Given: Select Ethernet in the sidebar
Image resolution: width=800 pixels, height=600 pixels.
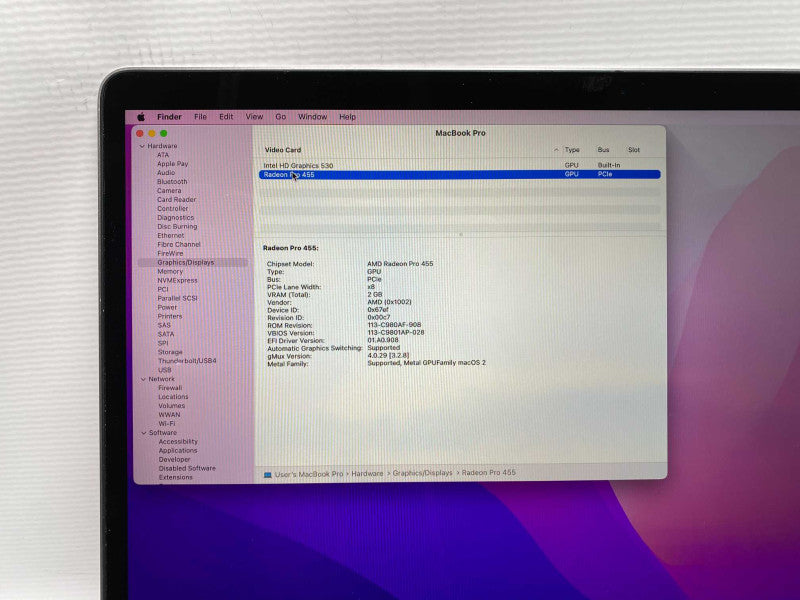Looking at the screenshot, I should point(170,235).
